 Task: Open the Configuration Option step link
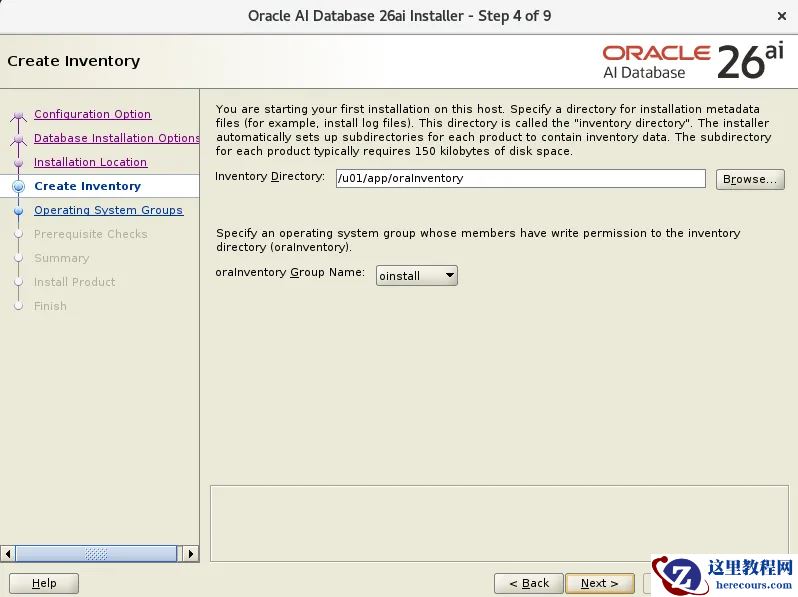point(93,114)
